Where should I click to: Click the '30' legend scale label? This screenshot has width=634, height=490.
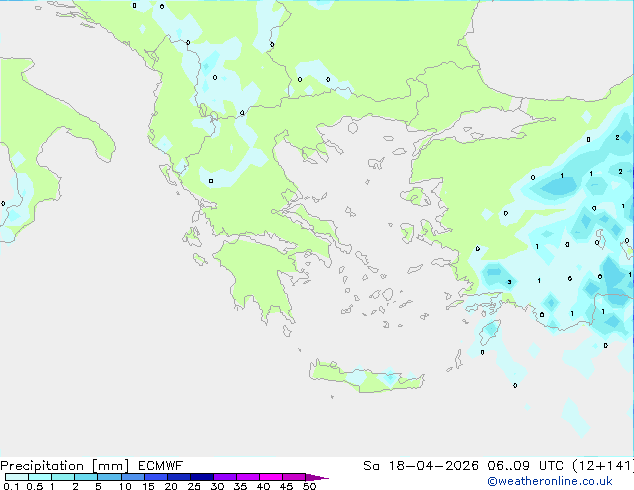click(217, 486)
